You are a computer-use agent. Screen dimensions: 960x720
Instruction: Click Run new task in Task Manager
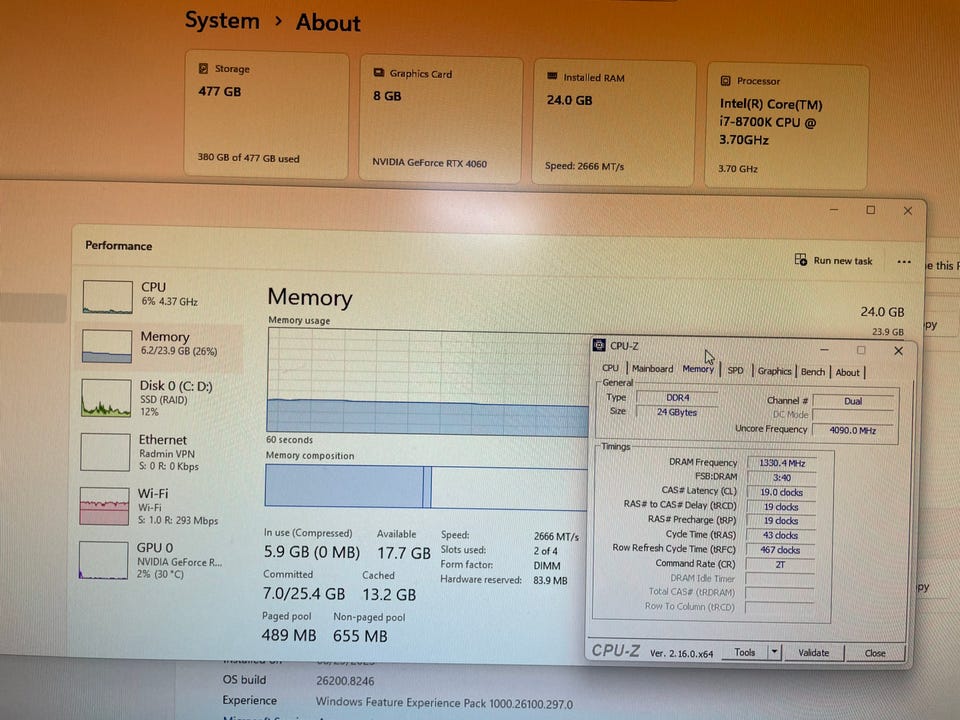coord(833,260)
